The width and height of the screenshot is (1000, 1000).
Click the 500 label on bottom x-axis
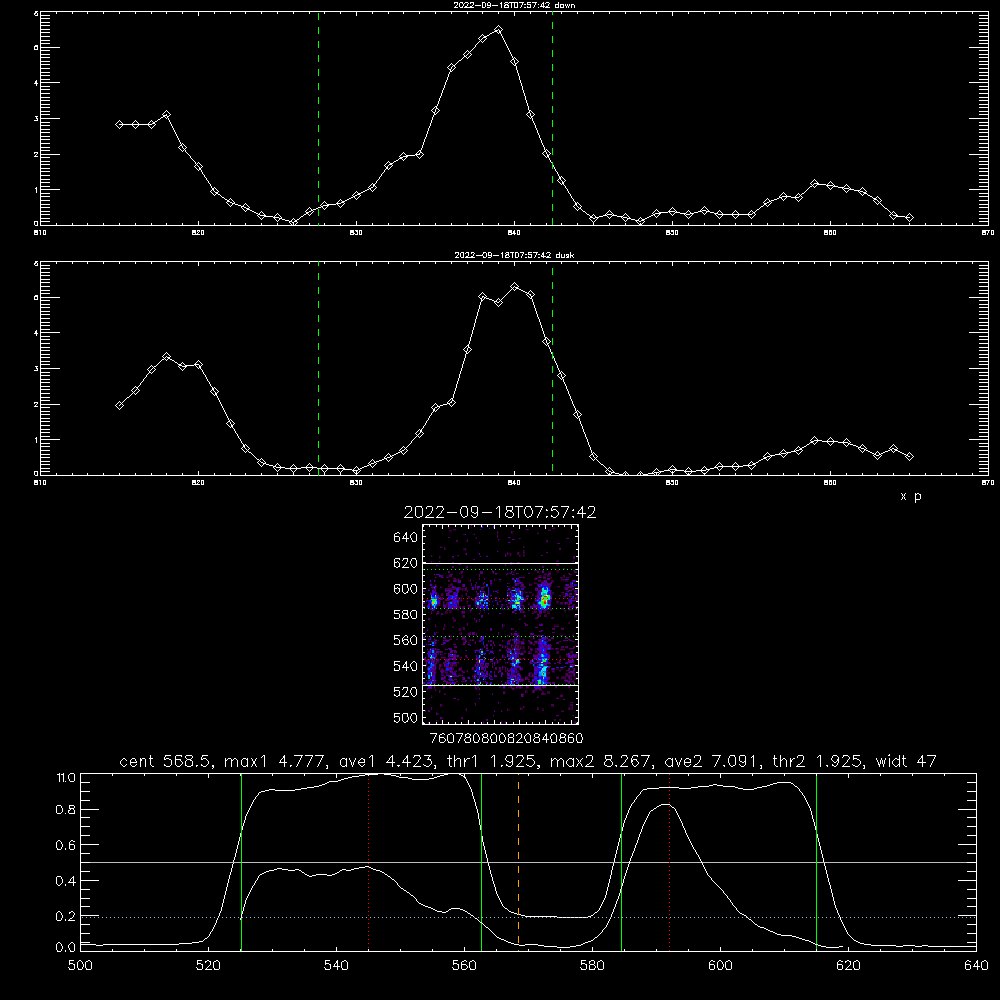80,966
